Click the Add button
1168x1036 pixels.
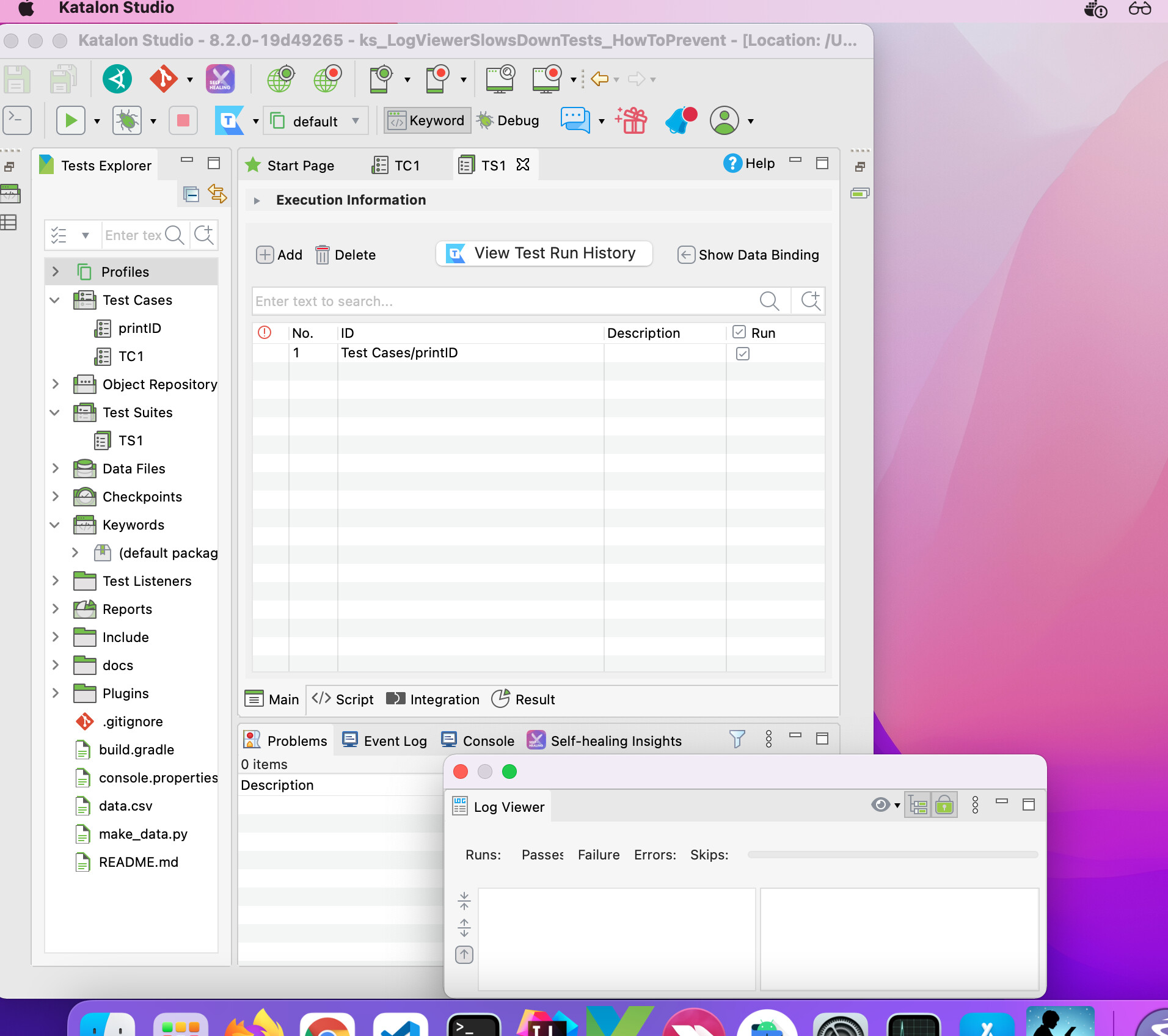[x=279, y=255]
